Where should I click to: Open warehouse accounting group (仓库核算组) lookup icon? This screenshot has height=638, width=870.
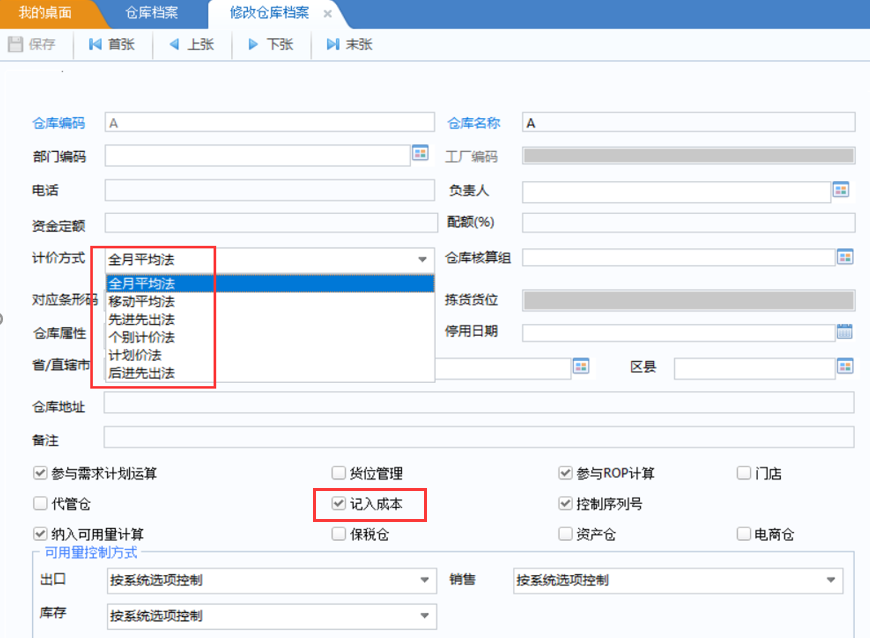pos(845,257)
